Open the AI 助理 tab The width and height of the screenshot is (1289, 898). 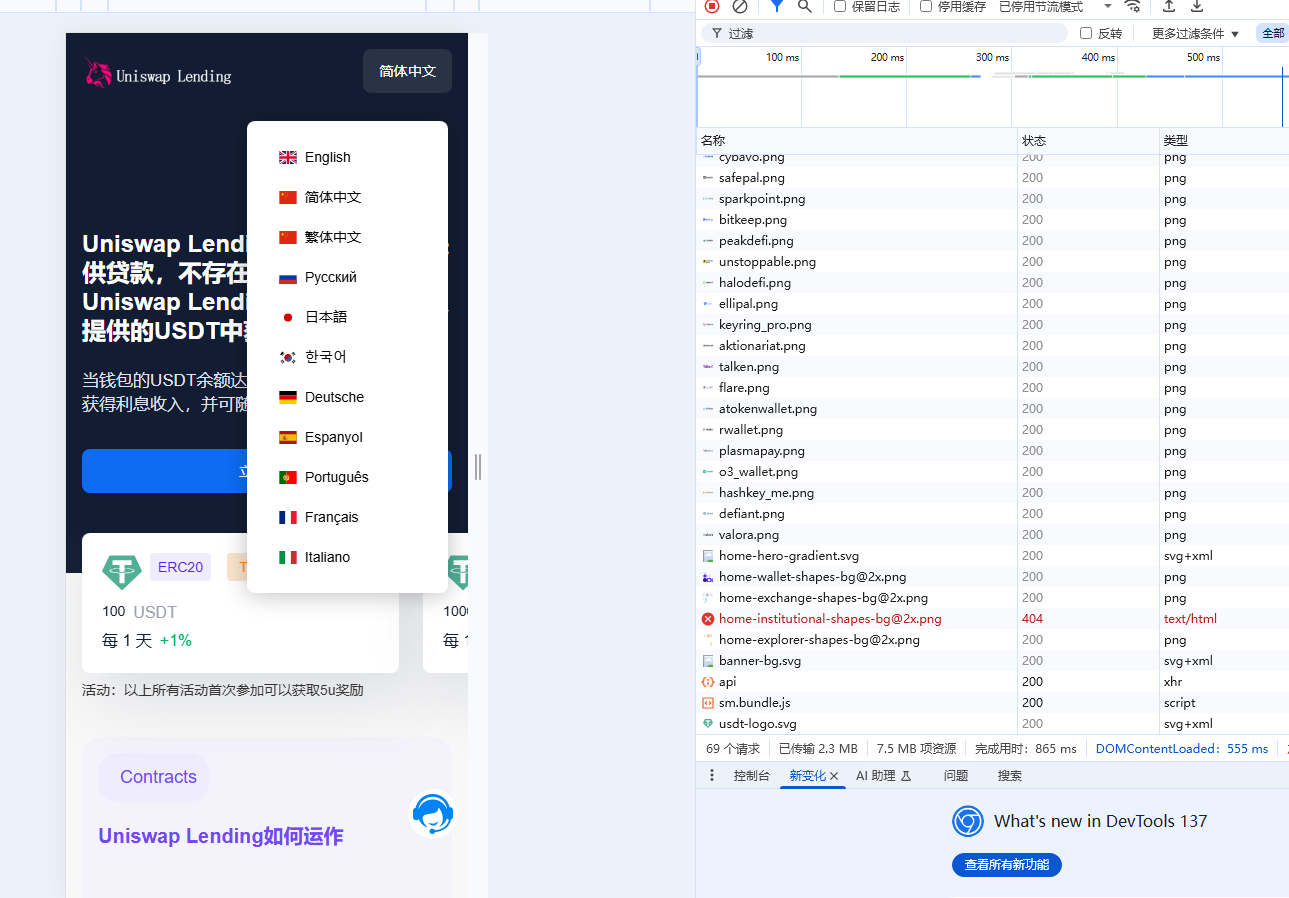(x=883, y=776)
